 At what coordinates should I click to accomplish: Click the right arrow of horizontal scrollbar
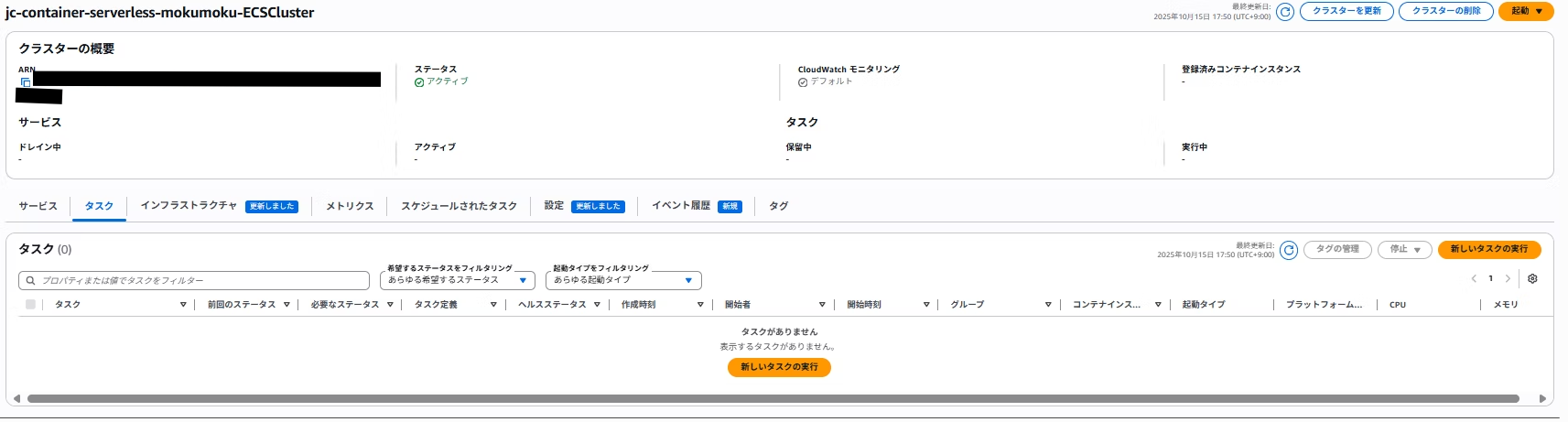(1542, 399)
